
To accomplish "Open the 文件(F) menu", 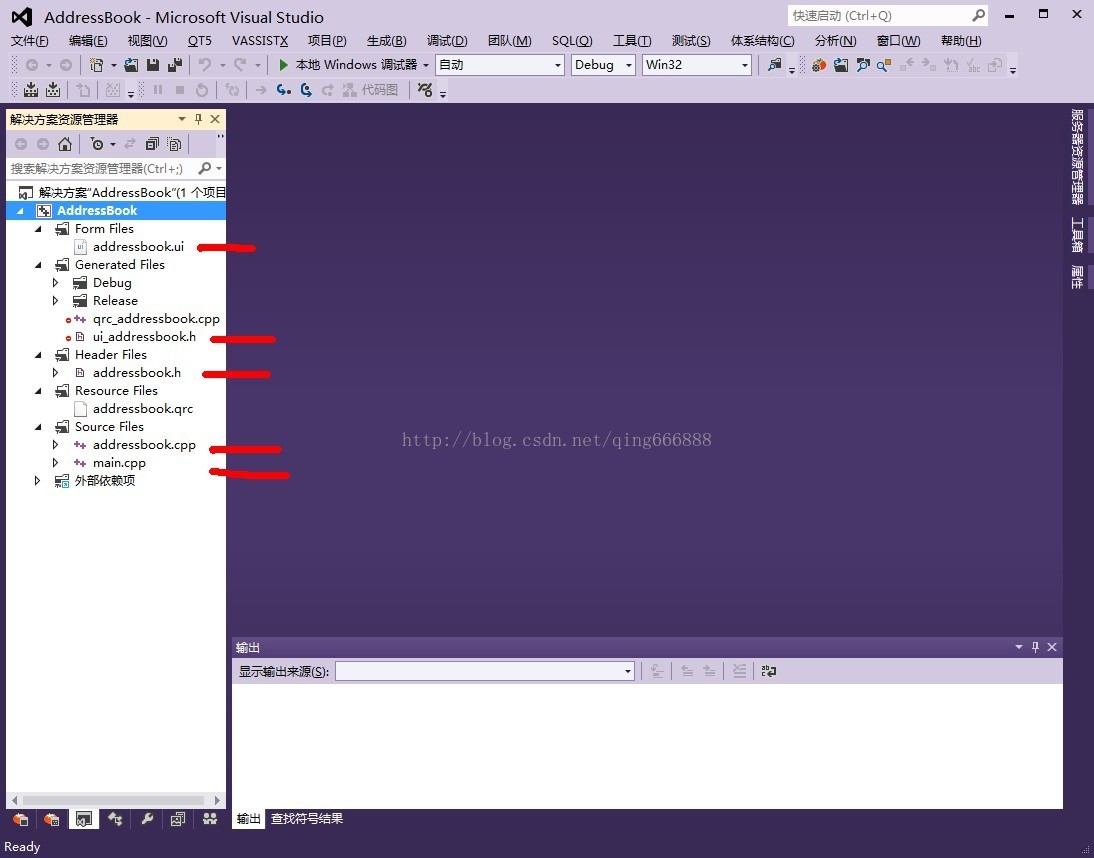I will (29, 40).
